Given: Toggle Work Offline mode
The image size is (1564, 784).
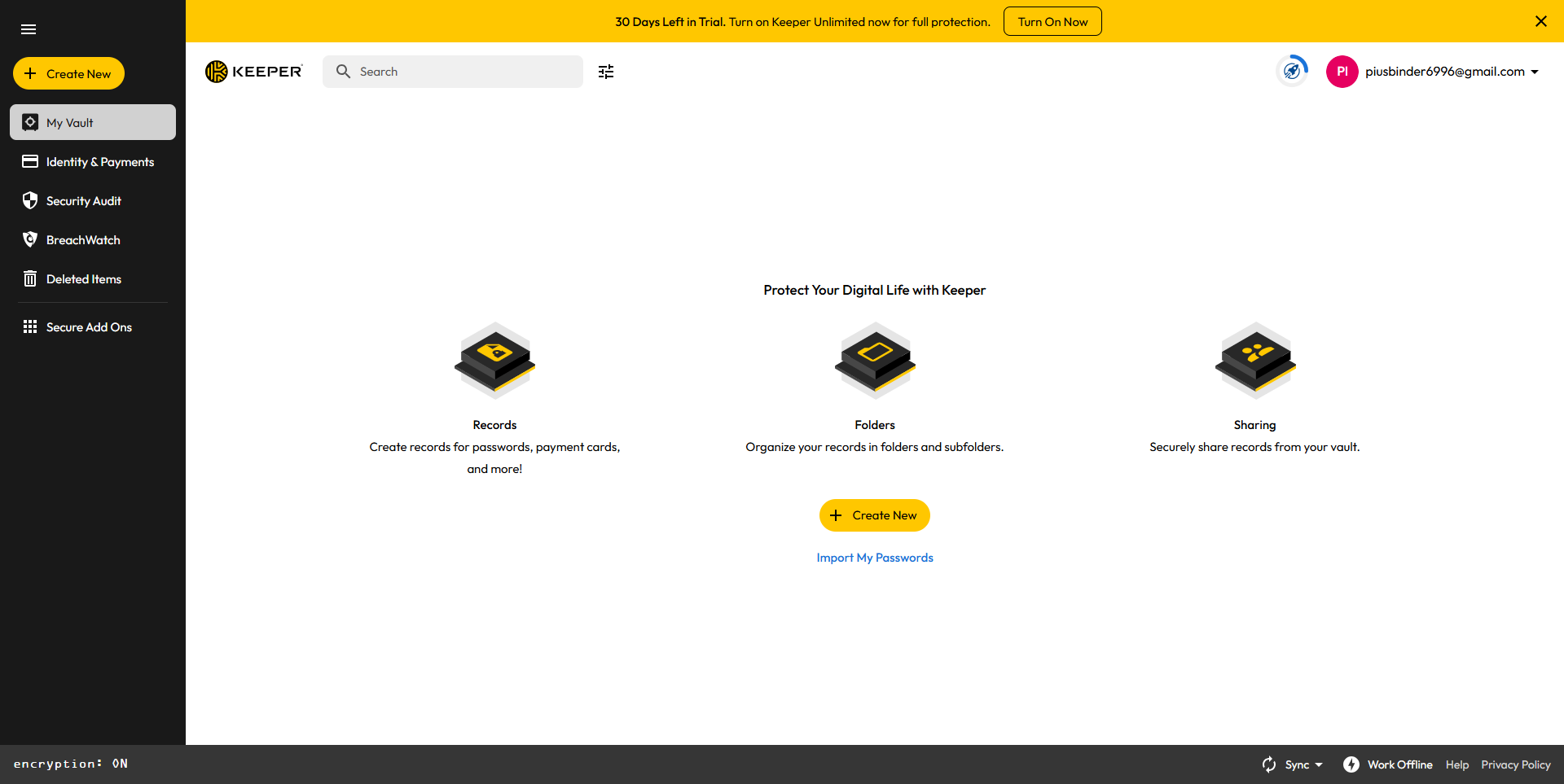Looking at the screenshot, I should coord(1388,764).
